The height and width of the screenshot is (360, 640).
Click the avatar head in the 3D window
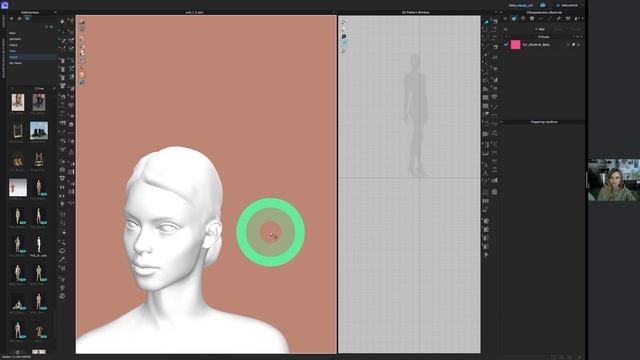tap(173, 218)
